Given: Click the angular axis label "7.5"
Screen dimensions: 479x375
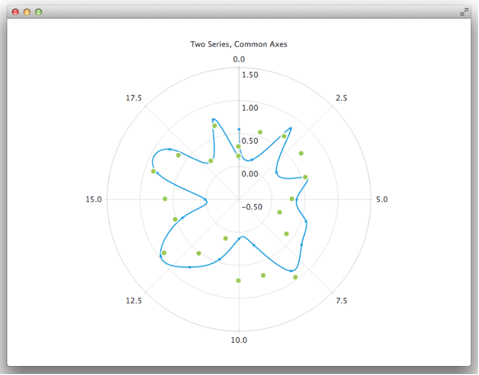Looking at the screenshot, I should (341, 301).
